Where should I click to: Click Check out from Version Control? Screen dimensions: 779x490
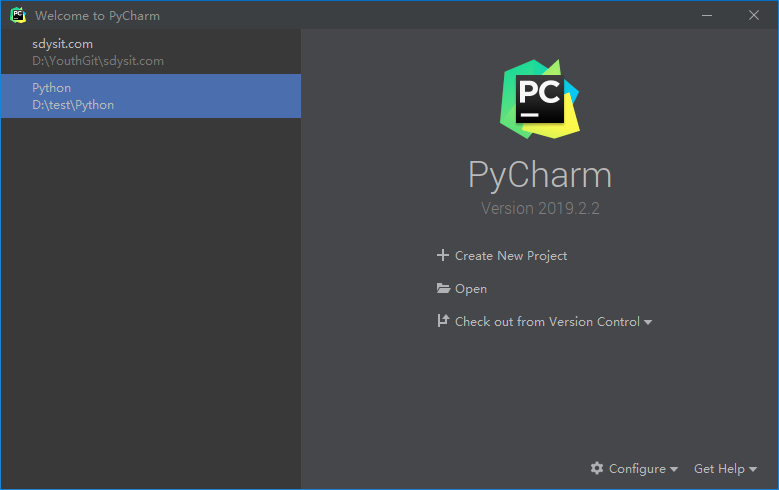547,322
